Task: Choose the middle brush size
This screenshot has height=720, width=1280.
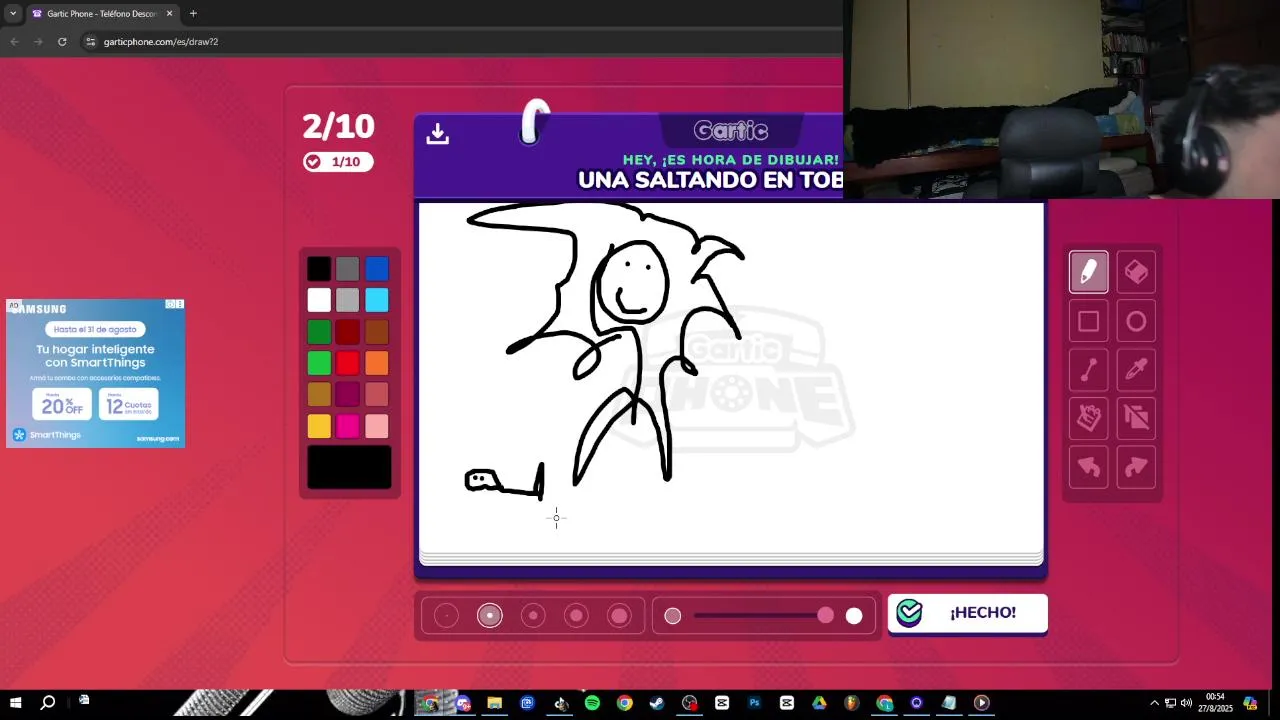Action: [x=533, y=616]
